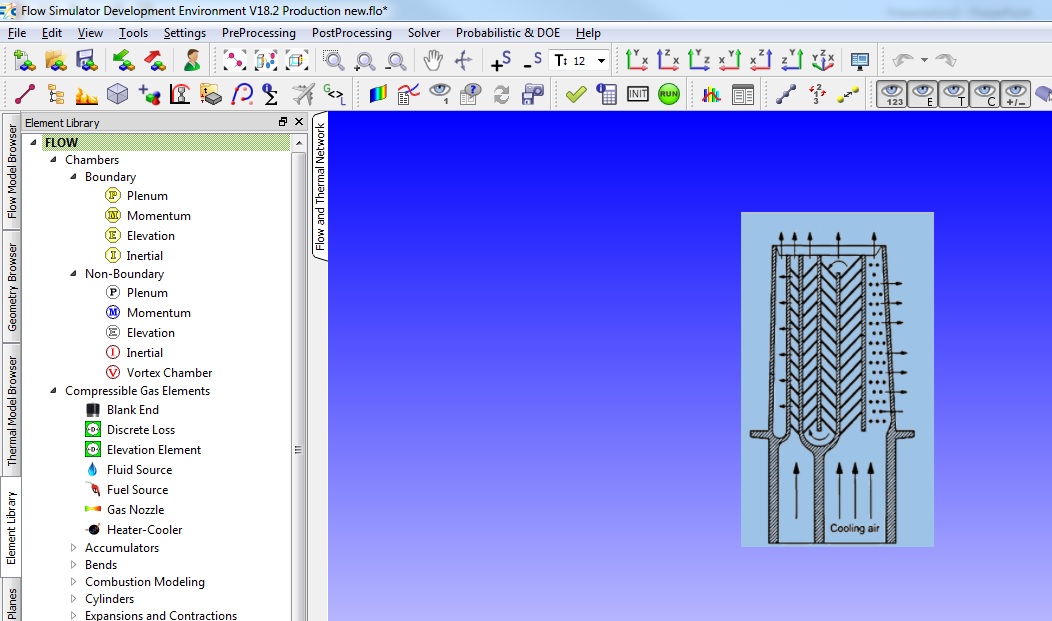Open the PostProcessing menu

[x=351, y=33]
